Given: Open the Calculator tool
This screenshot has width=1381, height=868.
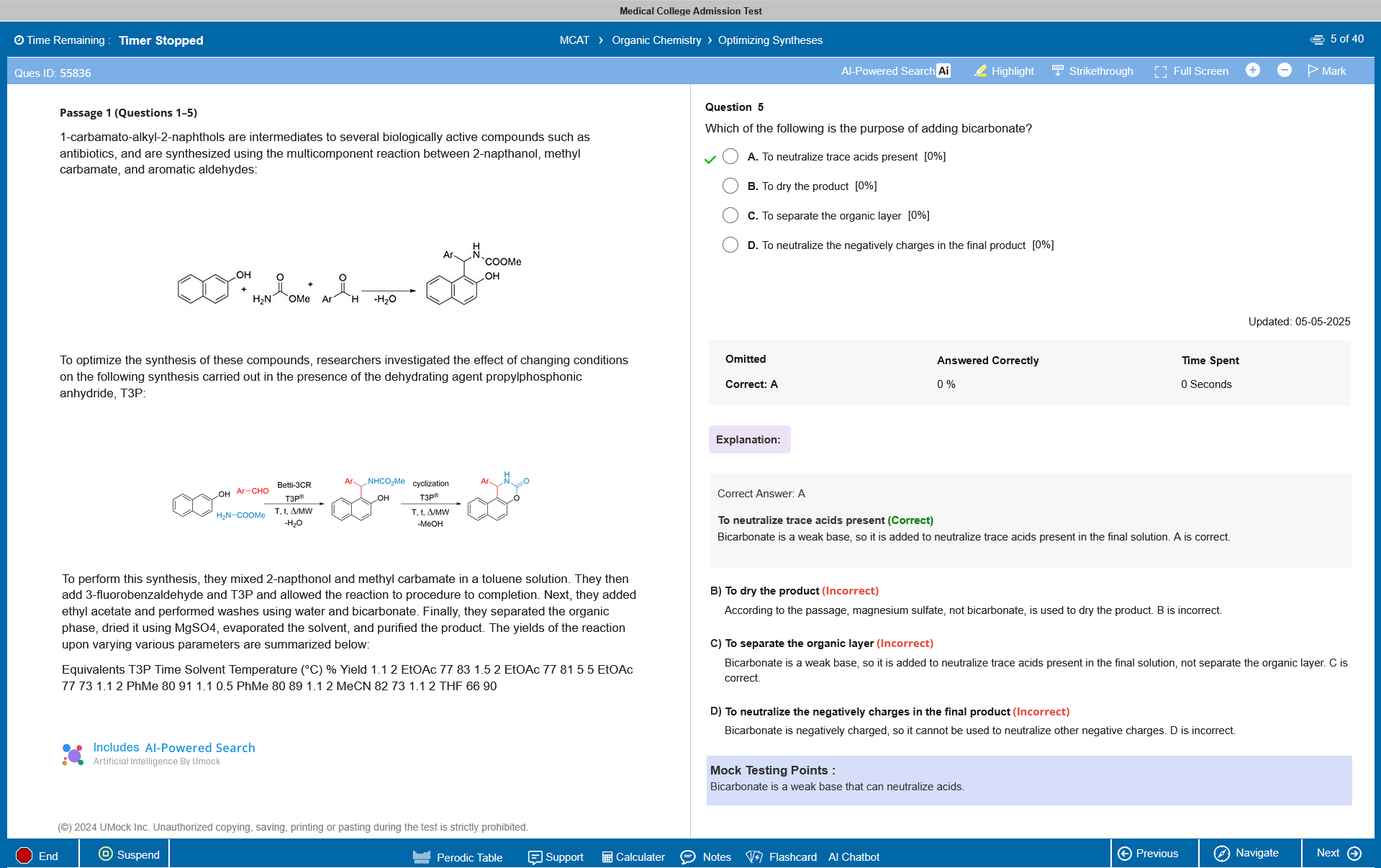Looking at the screenshot, I should tap(633, 856).
